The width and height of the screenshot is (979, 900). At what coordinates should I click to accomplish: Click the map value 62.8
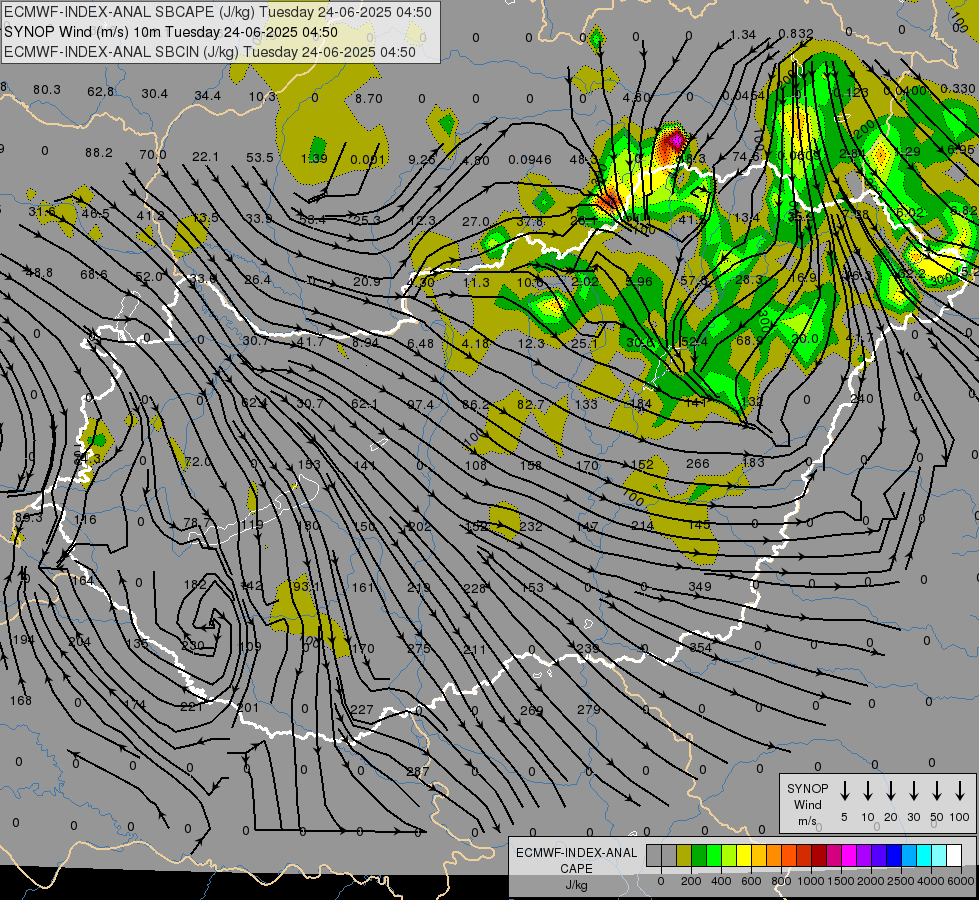[x=101, y=92]
